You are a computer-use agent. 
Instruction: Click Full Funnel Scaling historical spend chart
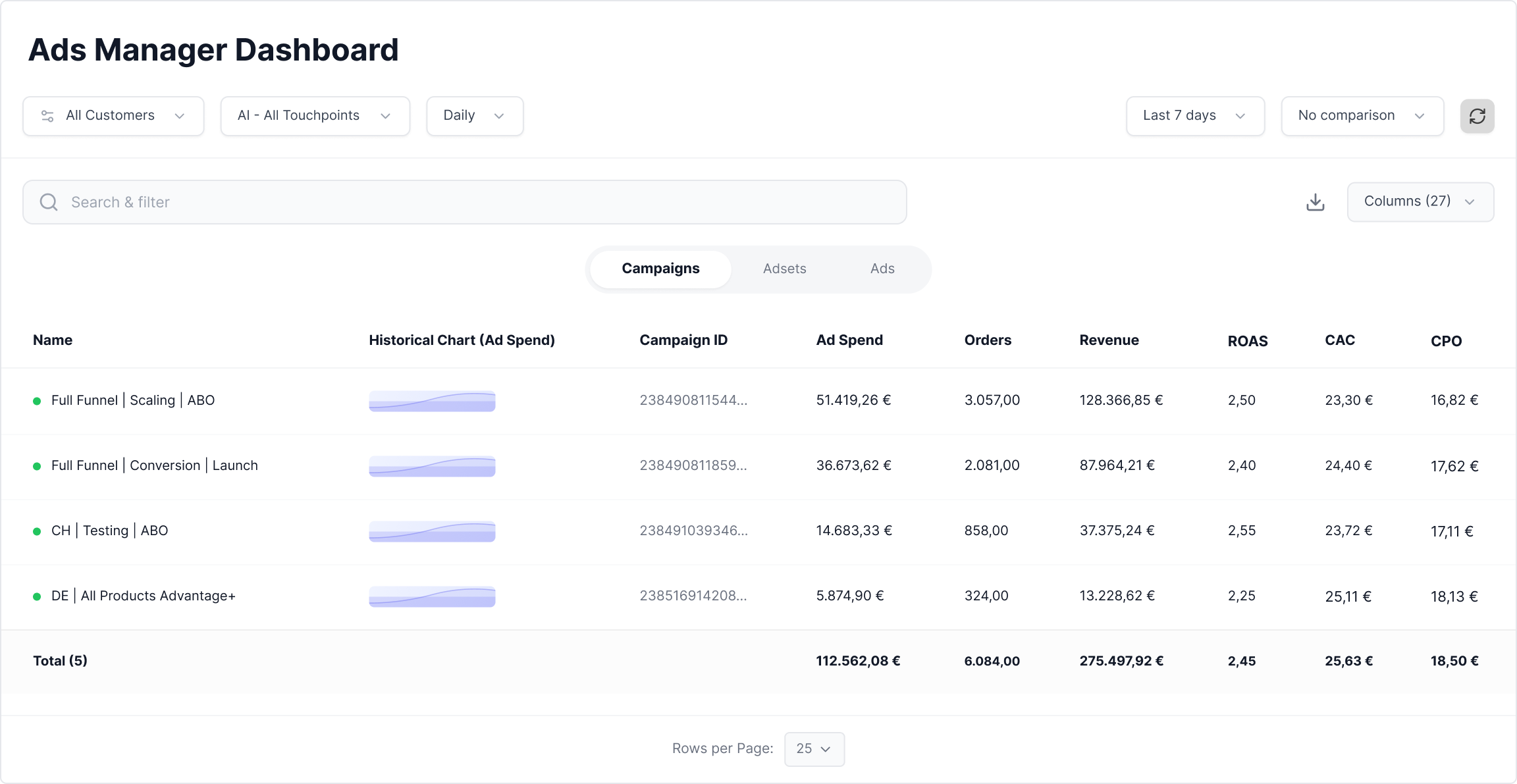tap(432, 401)
